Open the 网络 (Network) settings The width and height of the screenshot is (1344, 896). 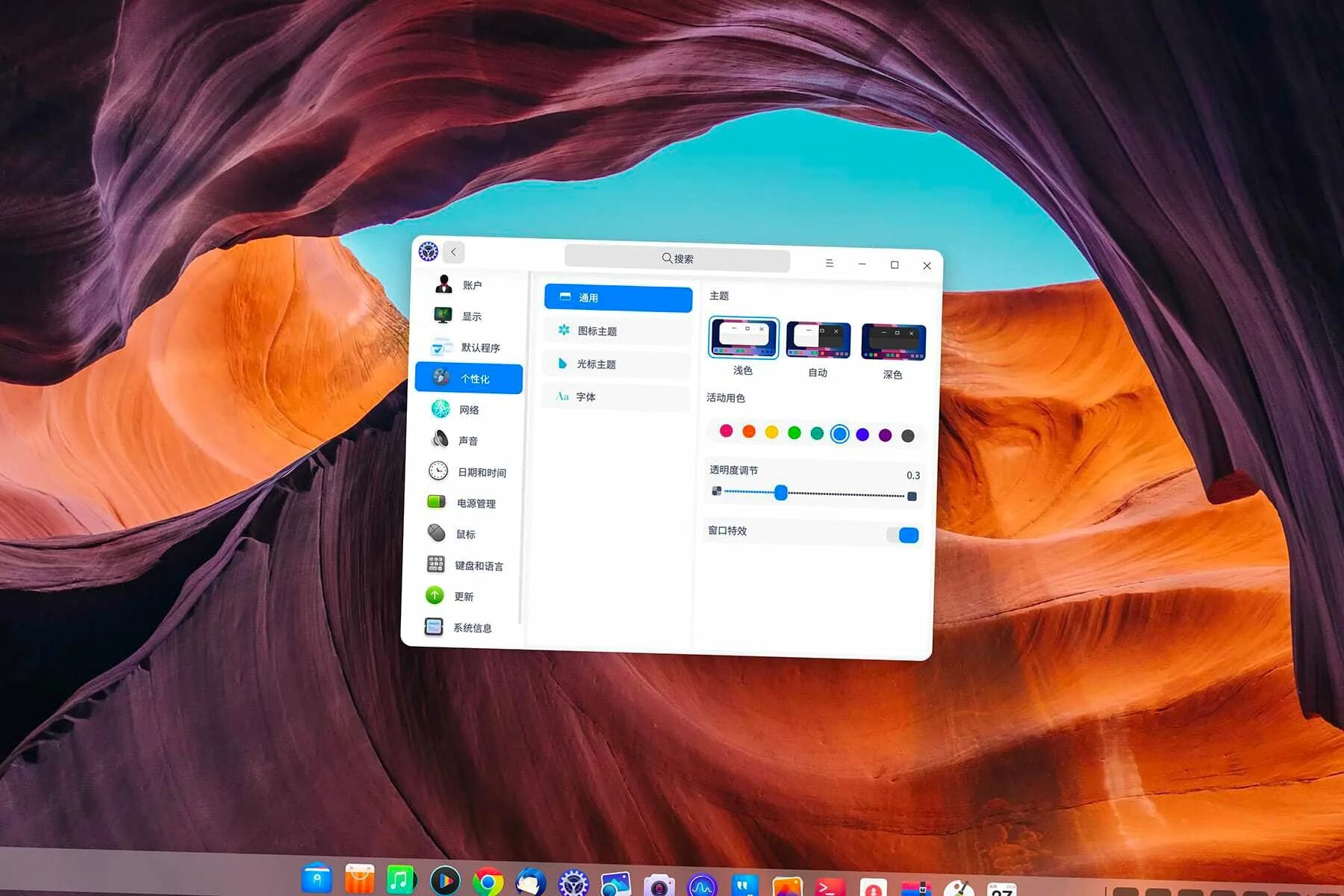(467, 409)
